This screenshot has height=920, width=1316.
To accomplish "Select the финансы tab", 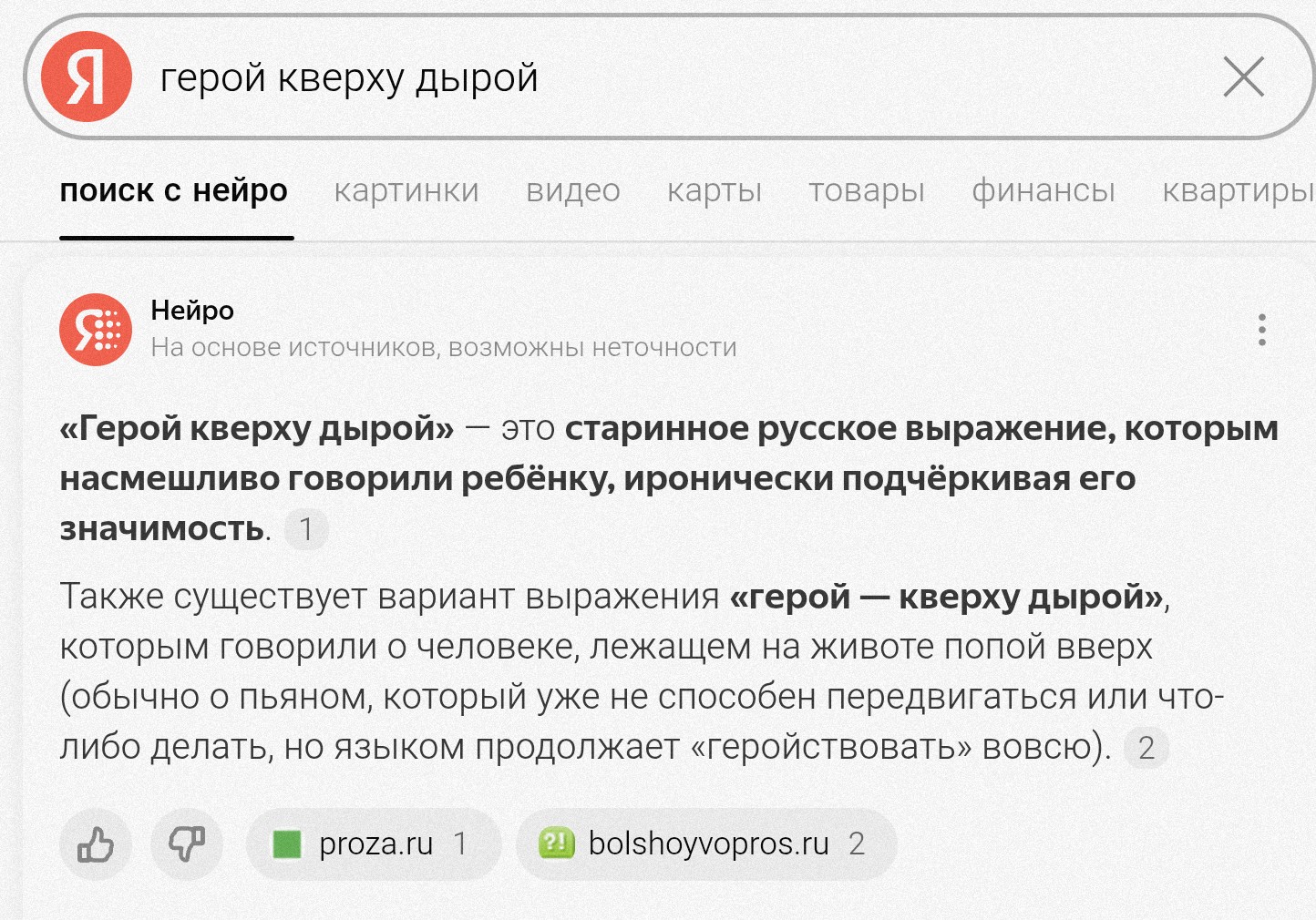I will (1044, 190).
